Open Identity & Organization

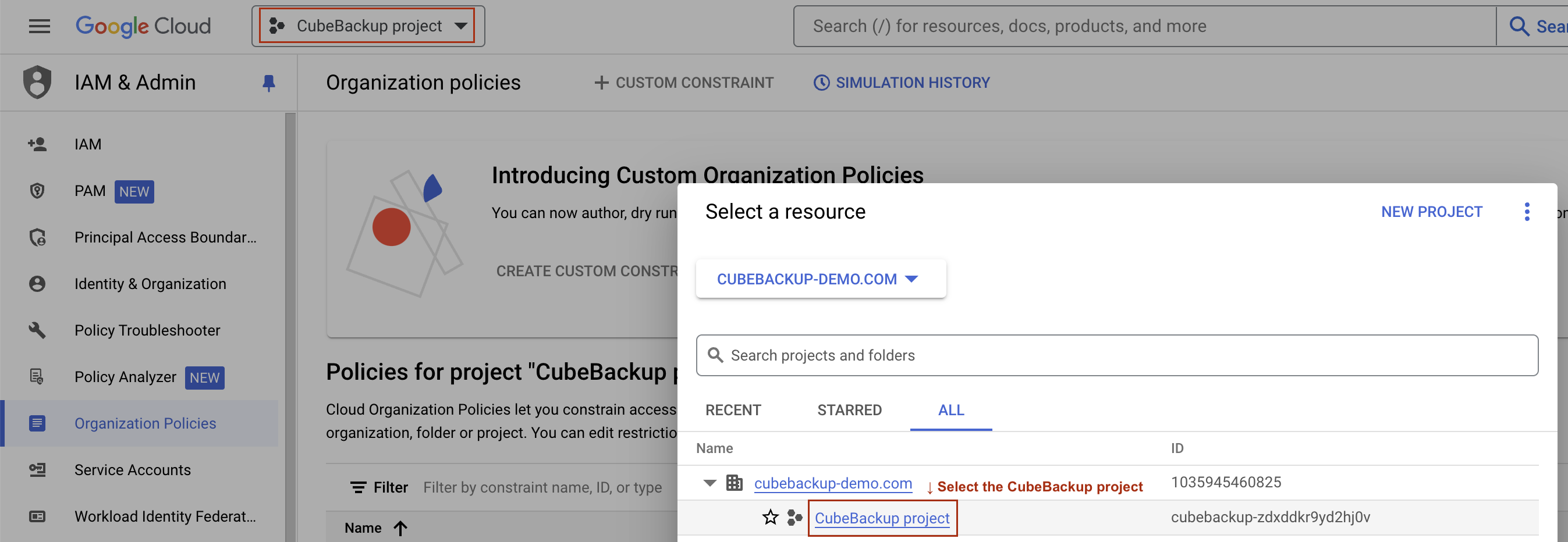(150, 284)
